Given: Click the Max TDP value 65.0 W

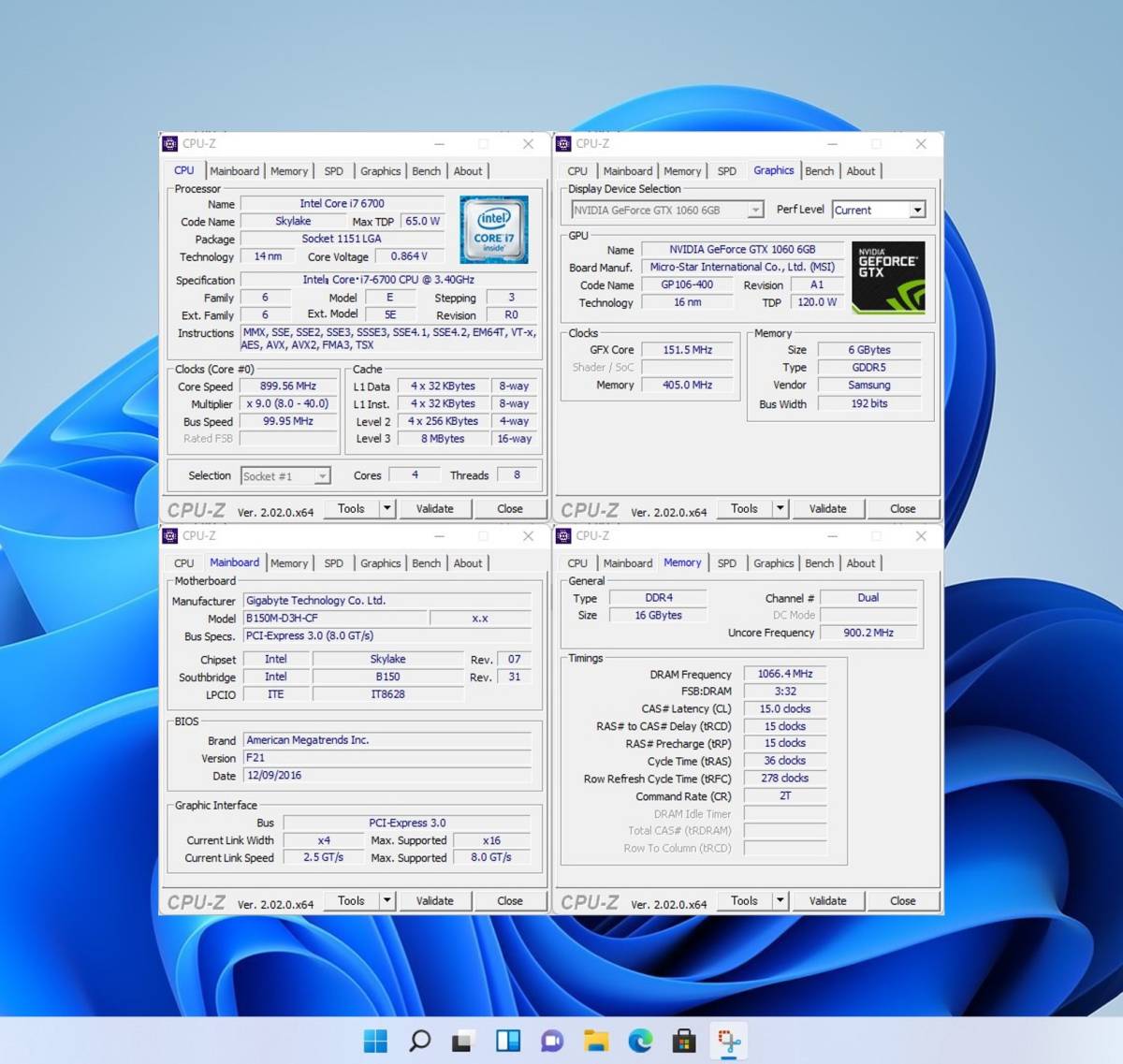Looking at the screenshot, I should pyautogui.click(x=422, y=222).
